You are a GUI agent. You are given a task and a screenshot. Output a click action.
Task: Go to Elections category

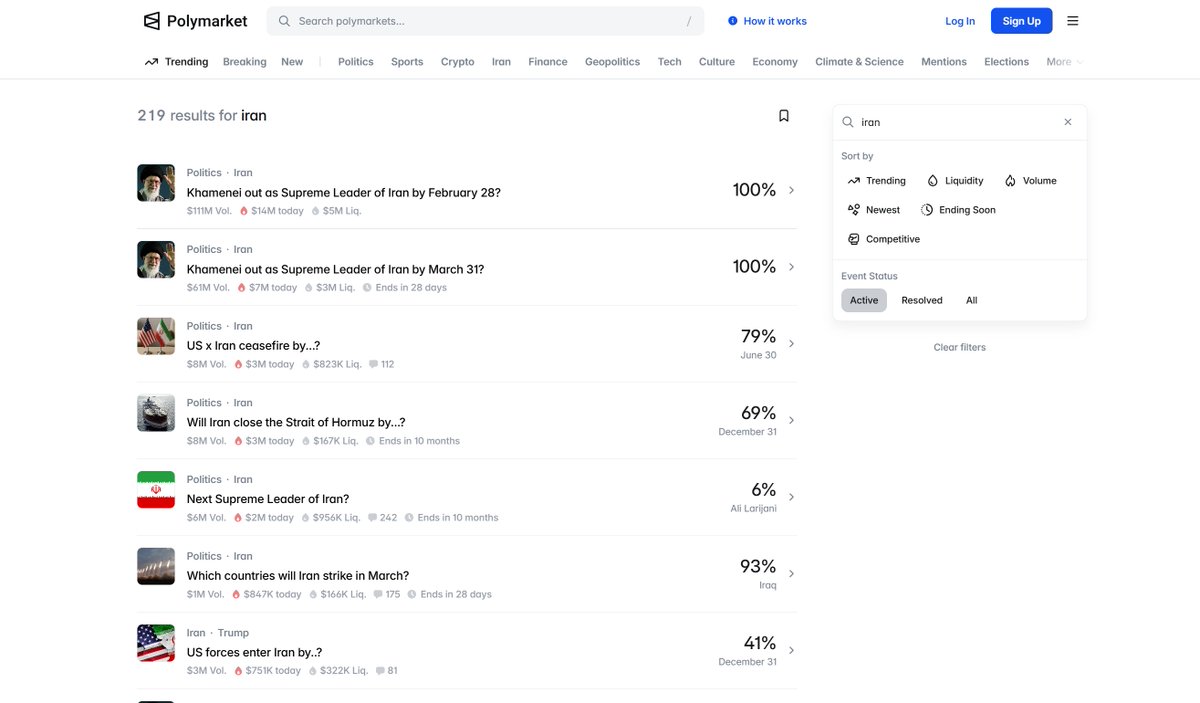click(x=1006, y=62)
